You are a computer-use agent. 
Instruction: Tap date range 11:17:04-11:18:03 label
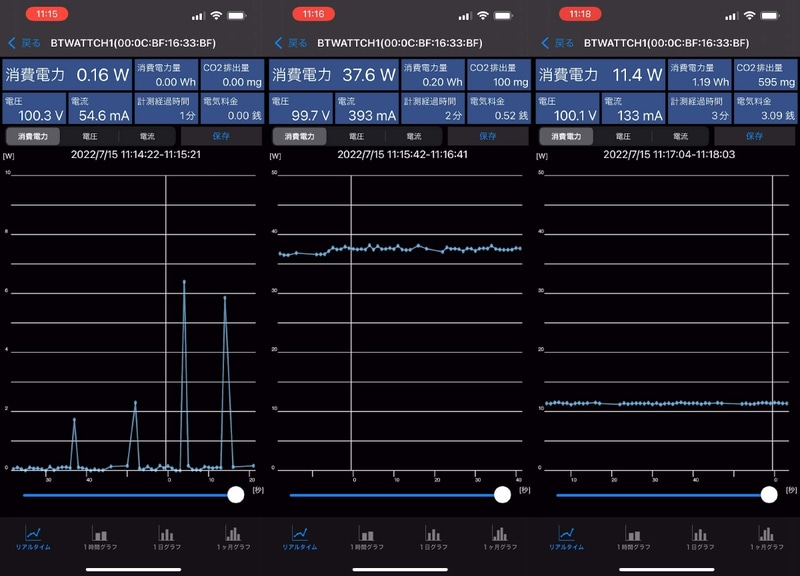coord(669,155)
